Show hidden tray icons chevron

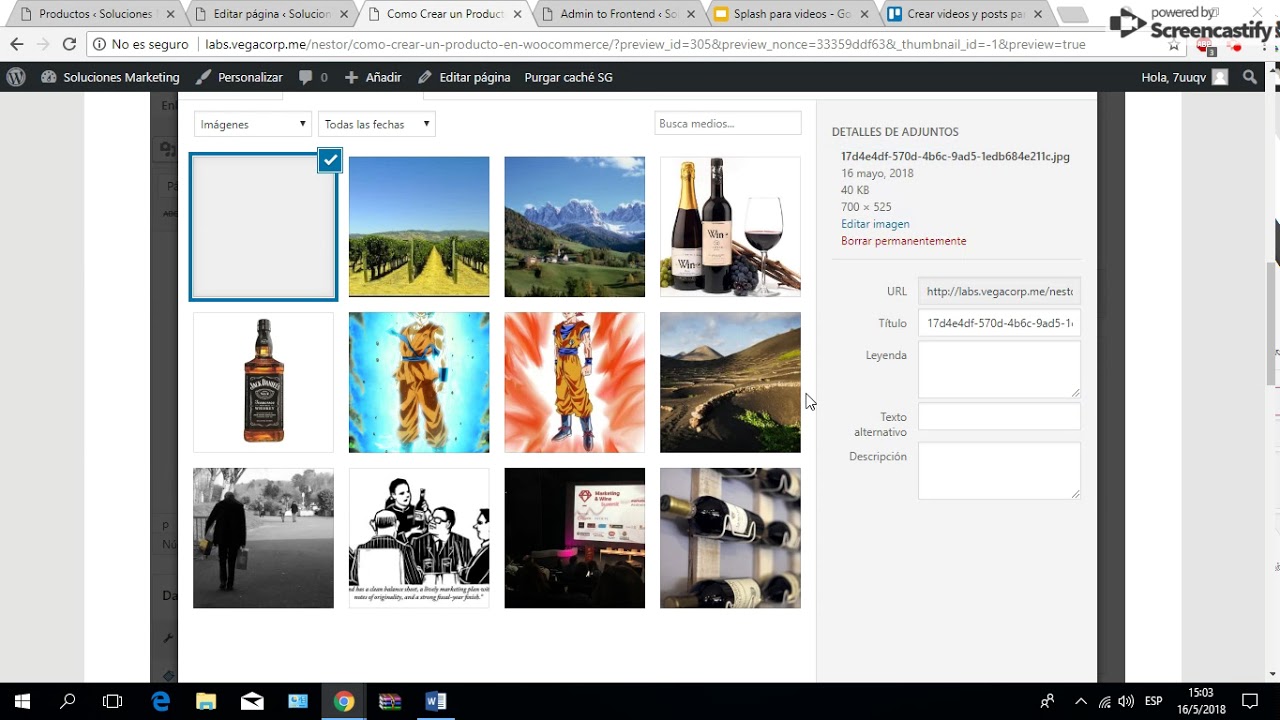click(x=1081, y=701)
